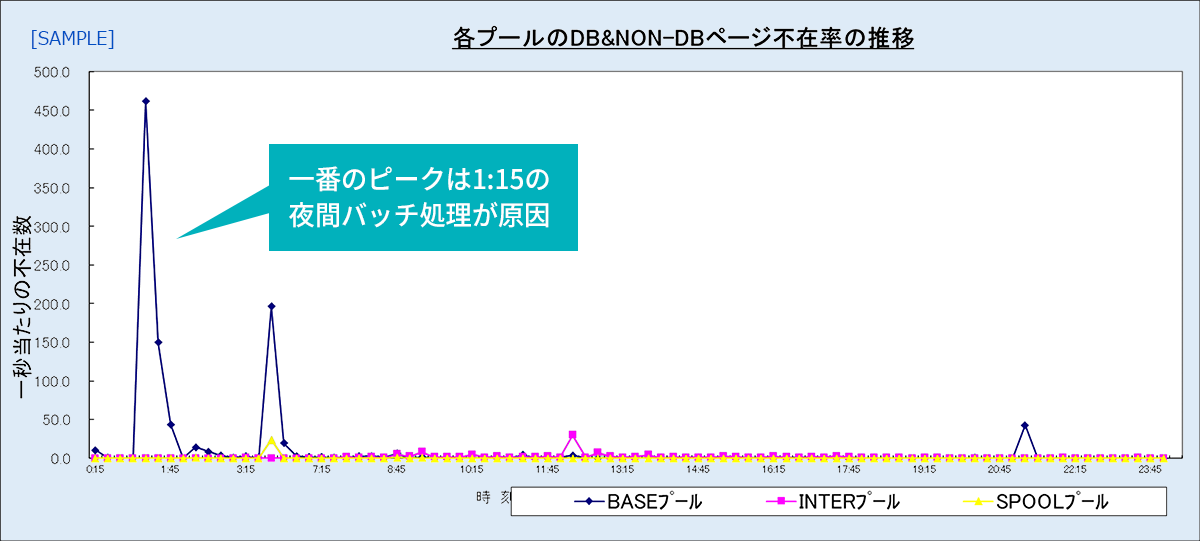
Task: Click the BASE data point near 195
Action: click(271, 307)
